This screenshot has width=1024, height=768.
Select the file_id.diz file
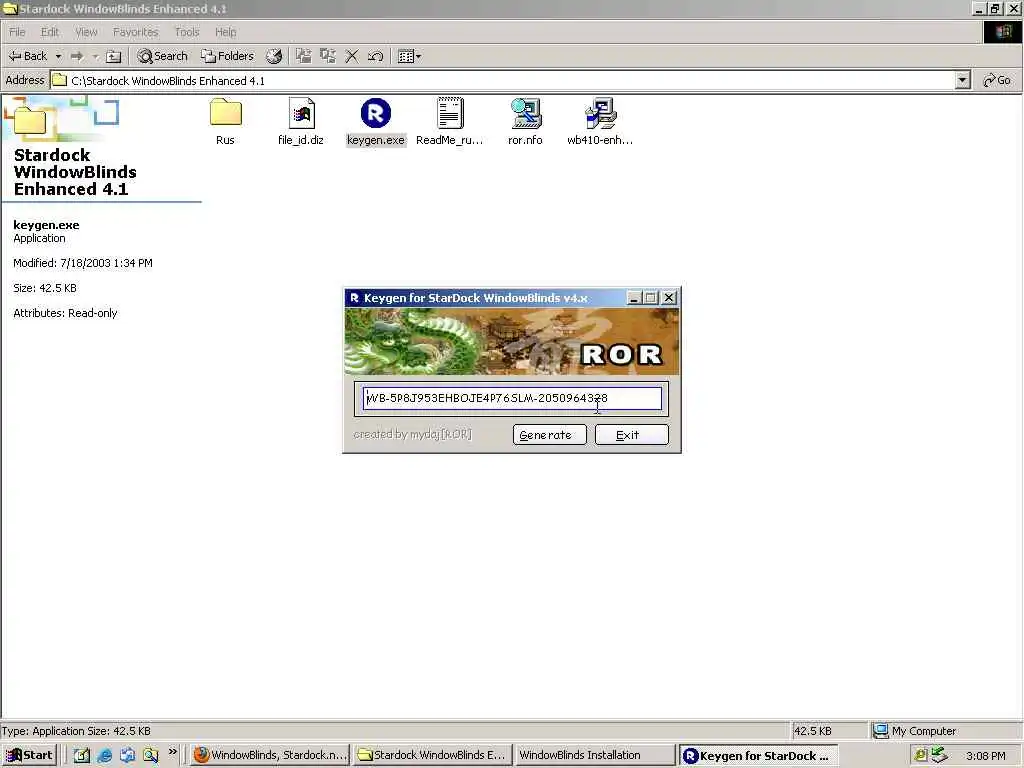pyautogui.click(x=300, y=121)
